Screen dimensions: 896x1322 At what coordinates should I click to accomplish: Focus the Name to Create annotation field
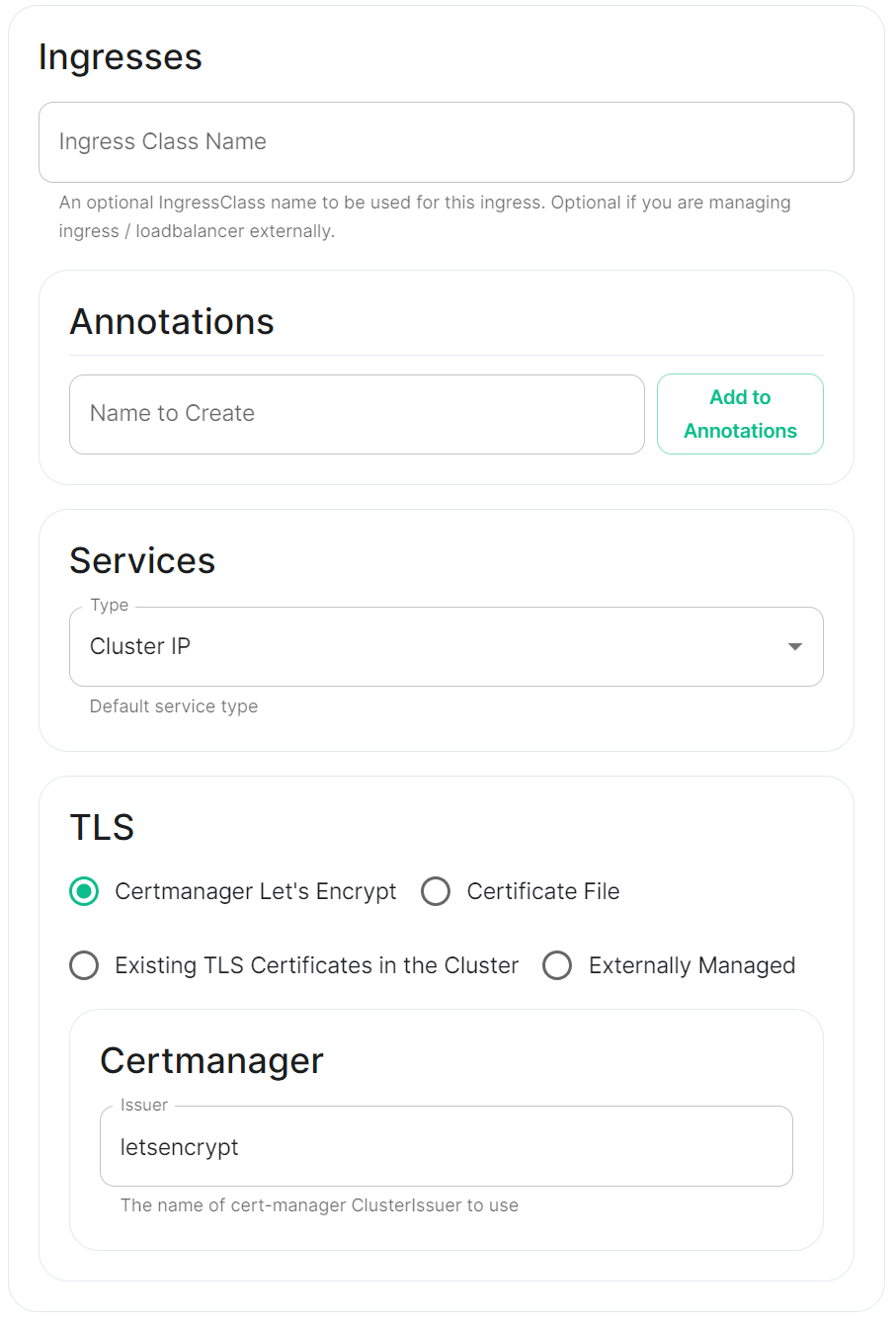[357, 414]
